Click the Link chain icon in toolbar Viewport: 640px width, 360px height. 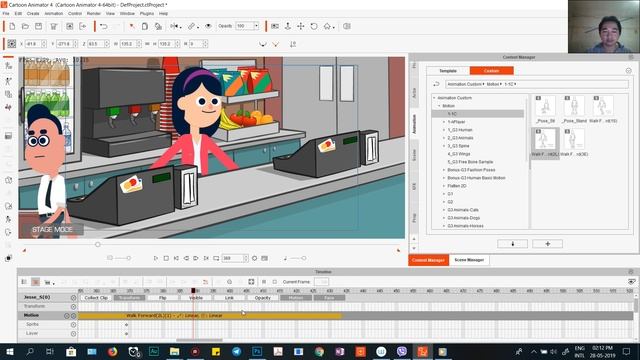click(x=191, y=26)
